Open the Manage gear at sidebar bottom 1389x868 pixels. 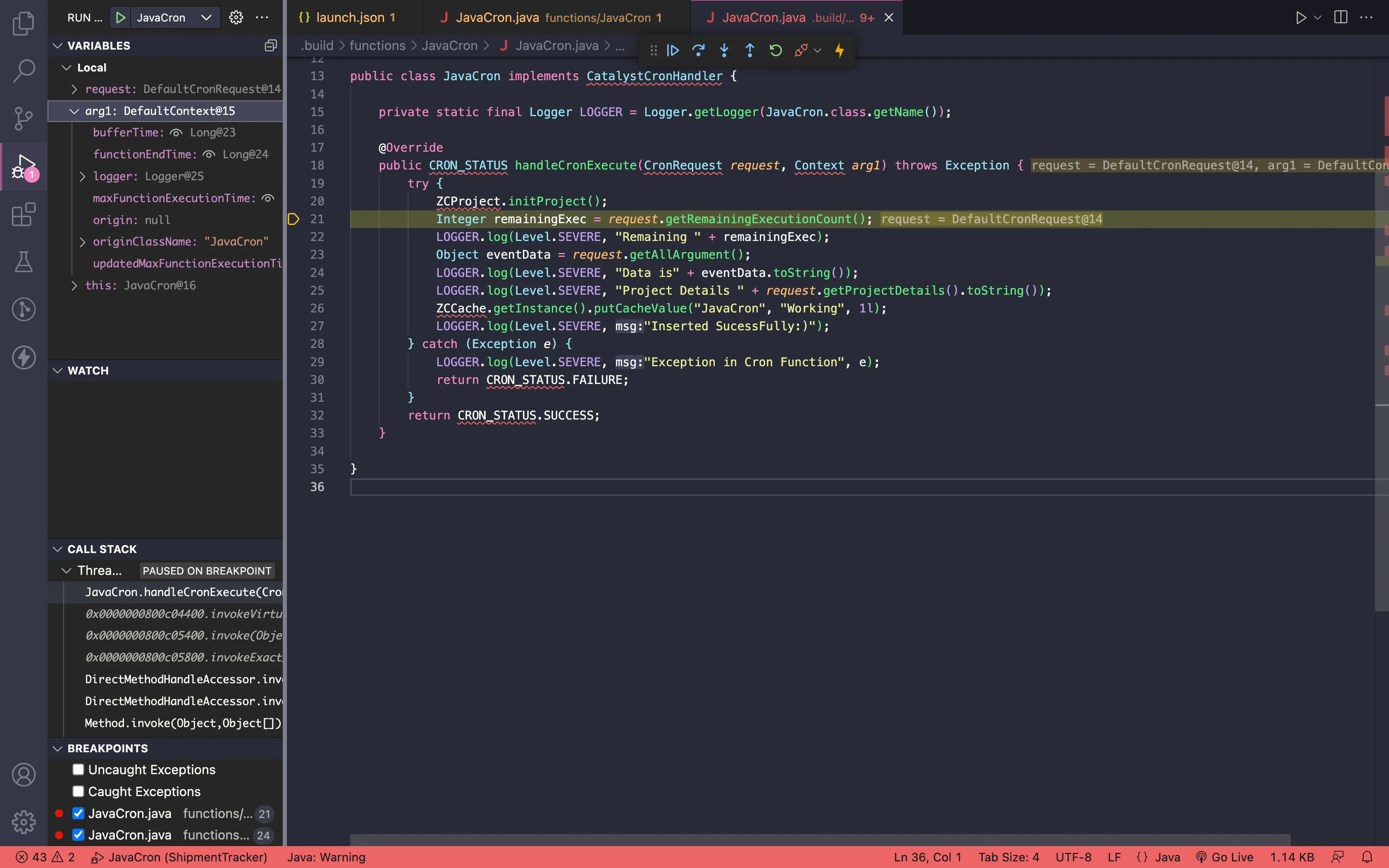(x=24, y=822)
